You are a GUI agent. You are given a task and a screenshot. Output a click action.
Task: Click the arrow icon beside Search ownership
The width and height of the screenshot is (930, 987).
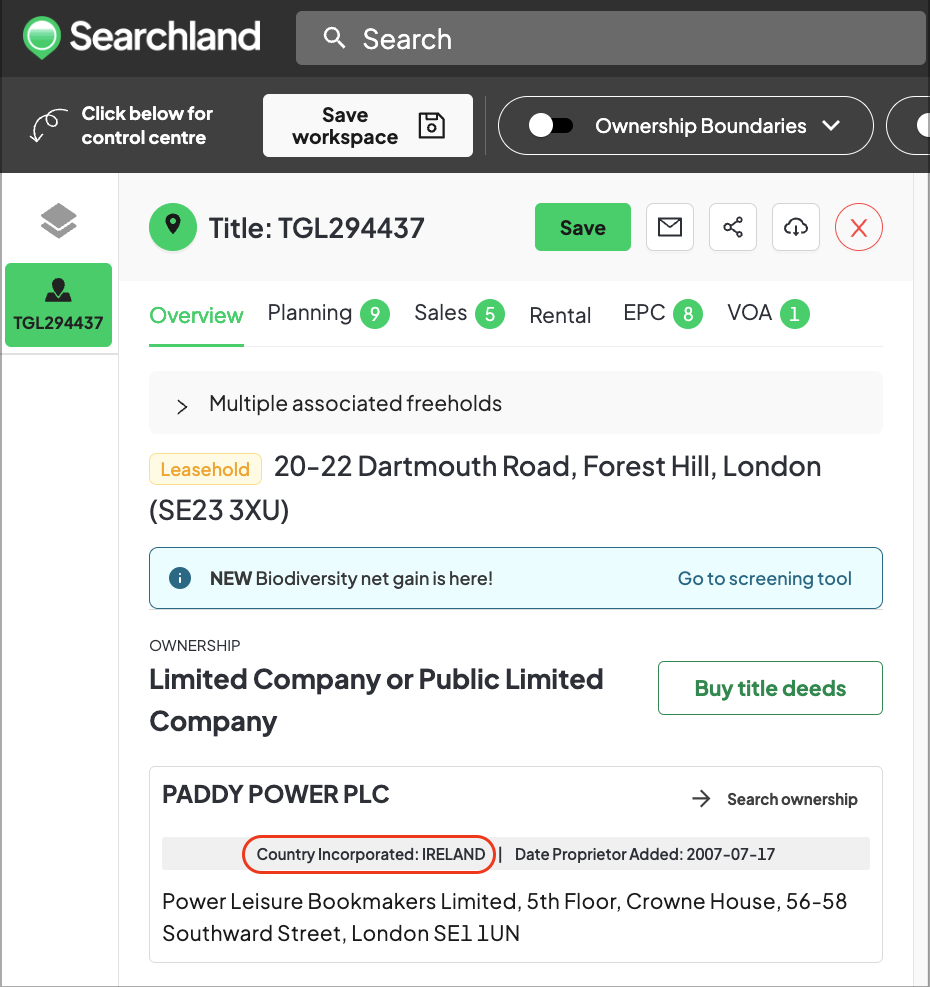701,799
